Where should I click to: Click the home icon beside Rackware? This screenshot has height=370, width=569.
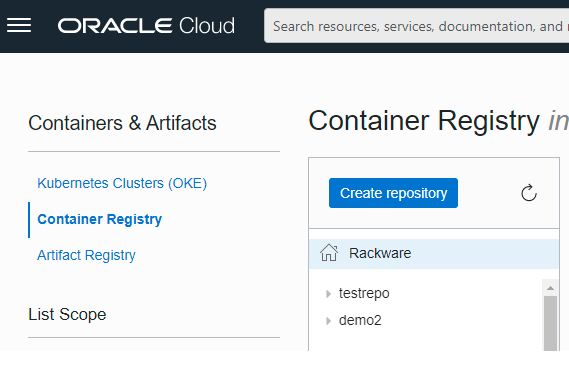(x=329, y=253)
